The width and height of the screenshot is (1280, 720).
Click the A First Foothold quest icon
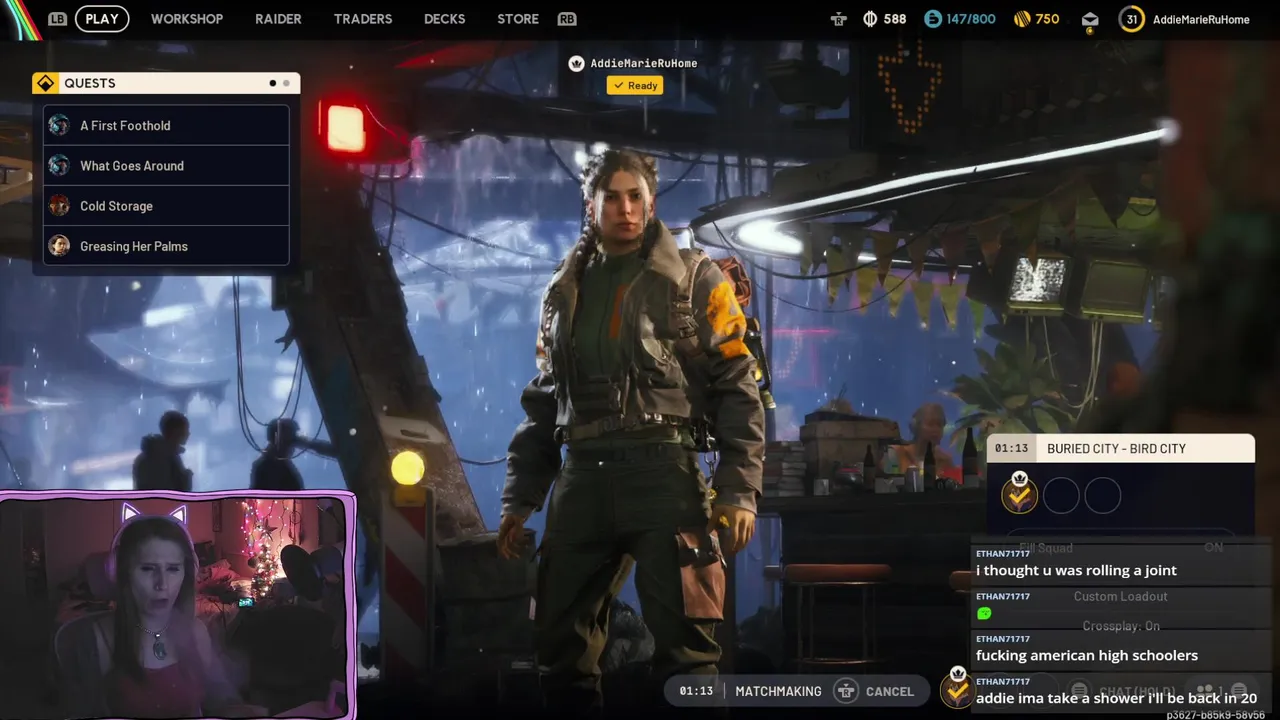click(x=59, y=125)
